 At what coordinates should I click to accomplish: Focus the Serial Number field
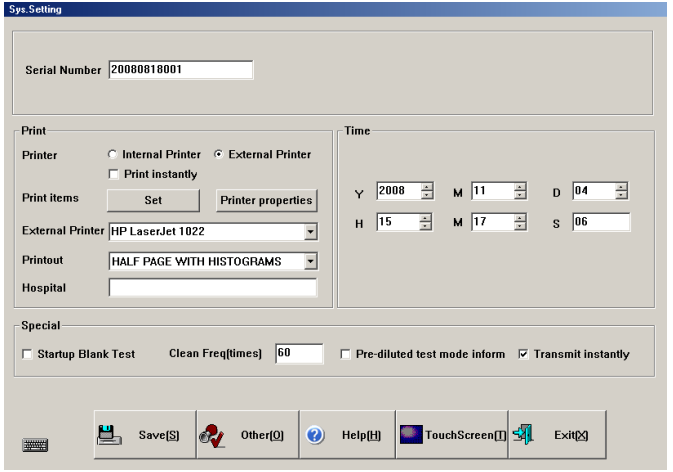(x=181, y=70)
